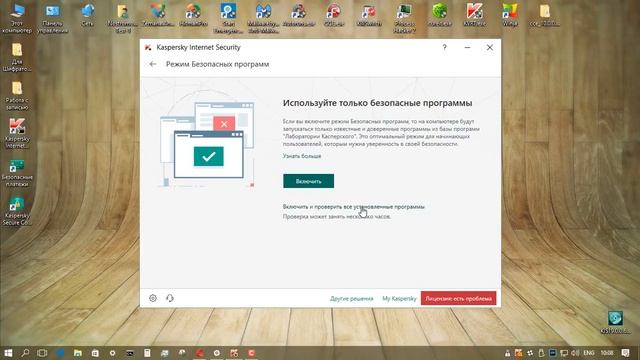Select Работа с записью folder on desktop

17,96
